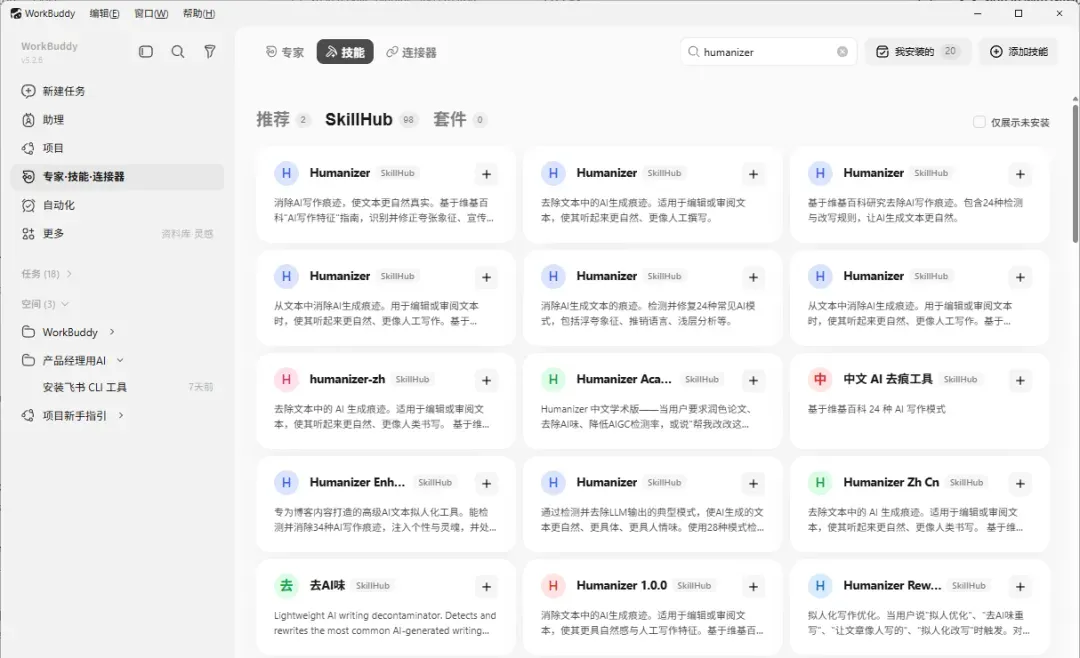Expand the WorkBuddy space folder
Viewport: 1080px width, 658px height.
pos(112,332)
